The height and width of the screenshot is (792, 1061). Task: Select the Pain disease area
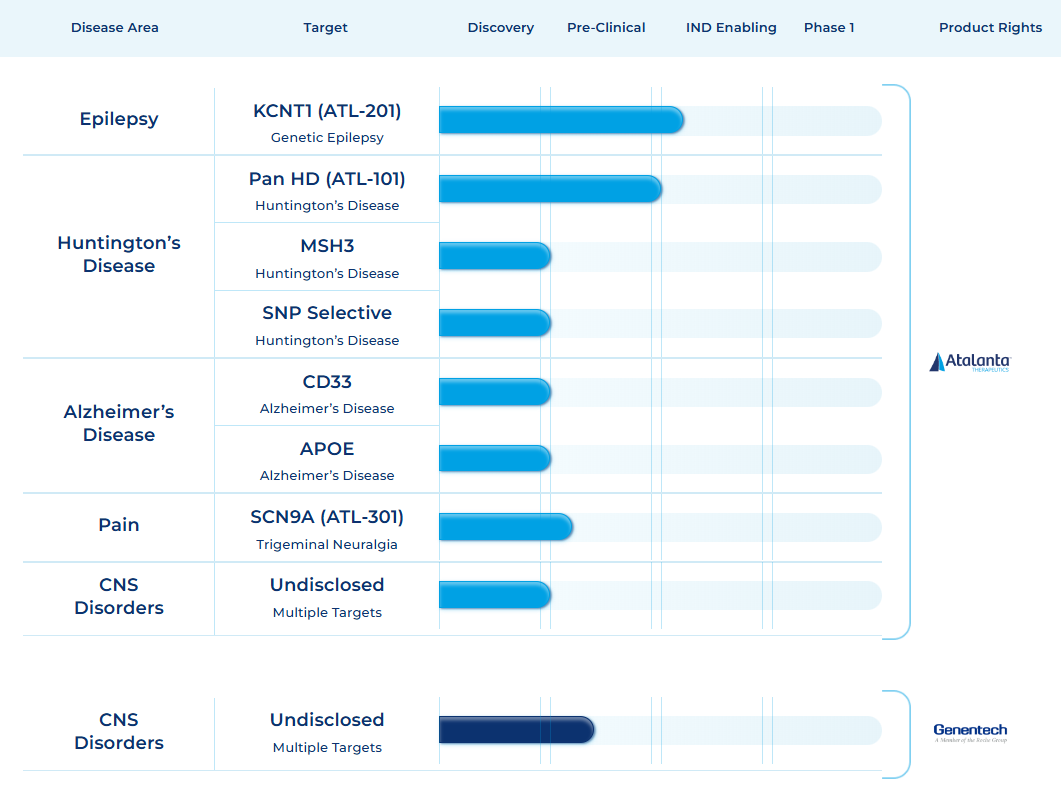pos(119,525)
